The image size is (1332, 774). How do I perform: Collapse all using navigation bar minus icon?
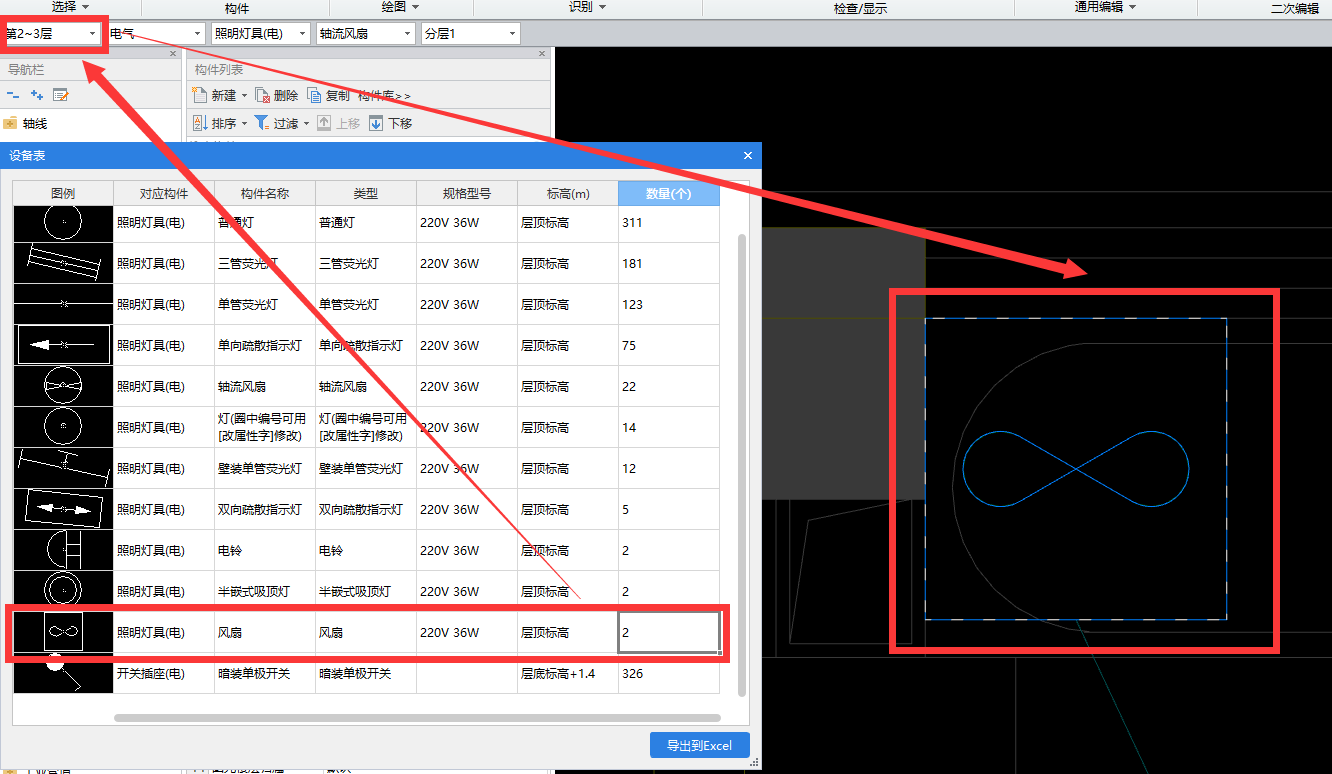13,95
